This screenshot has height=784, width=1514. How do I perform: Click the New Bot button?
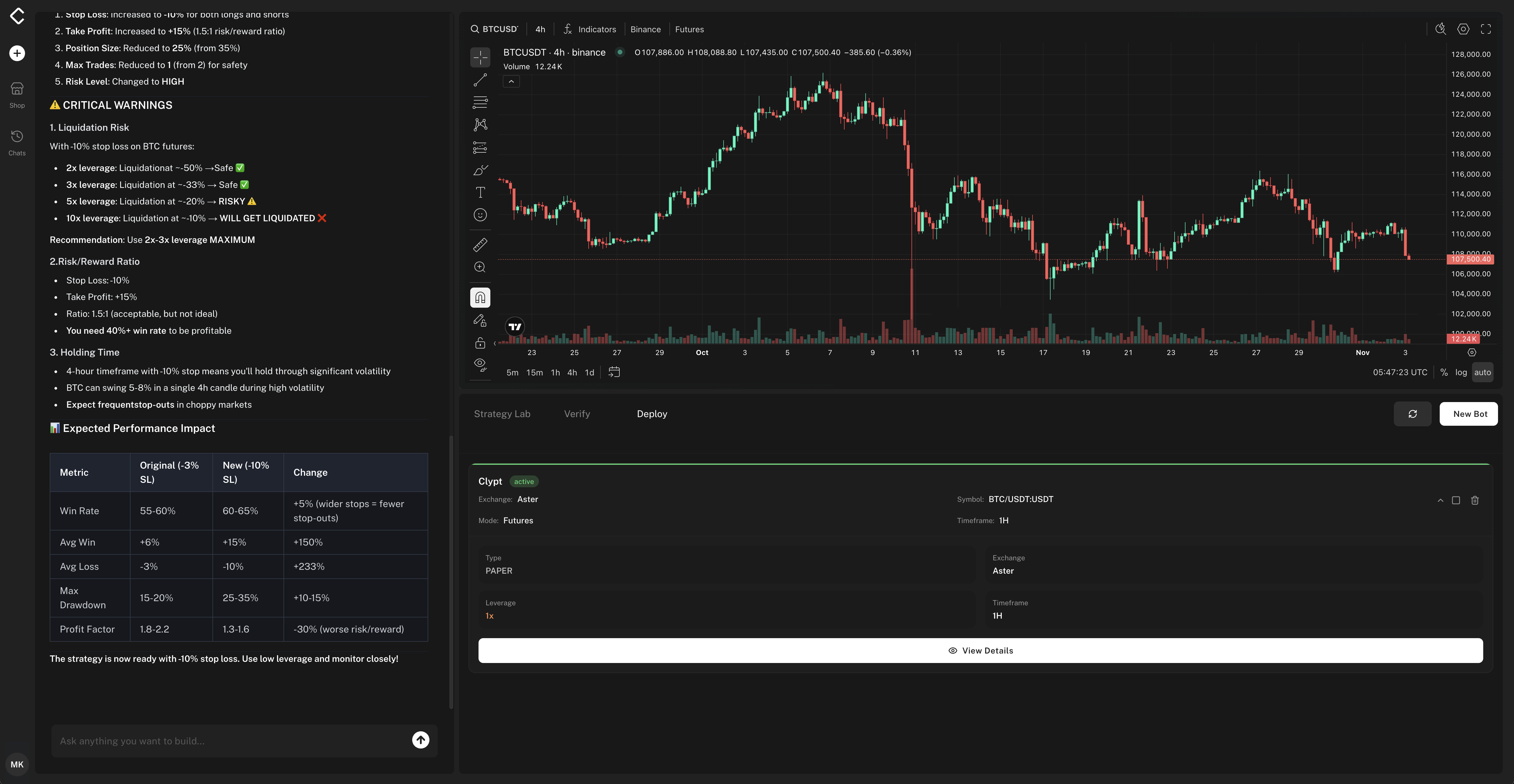(1468, 413)
